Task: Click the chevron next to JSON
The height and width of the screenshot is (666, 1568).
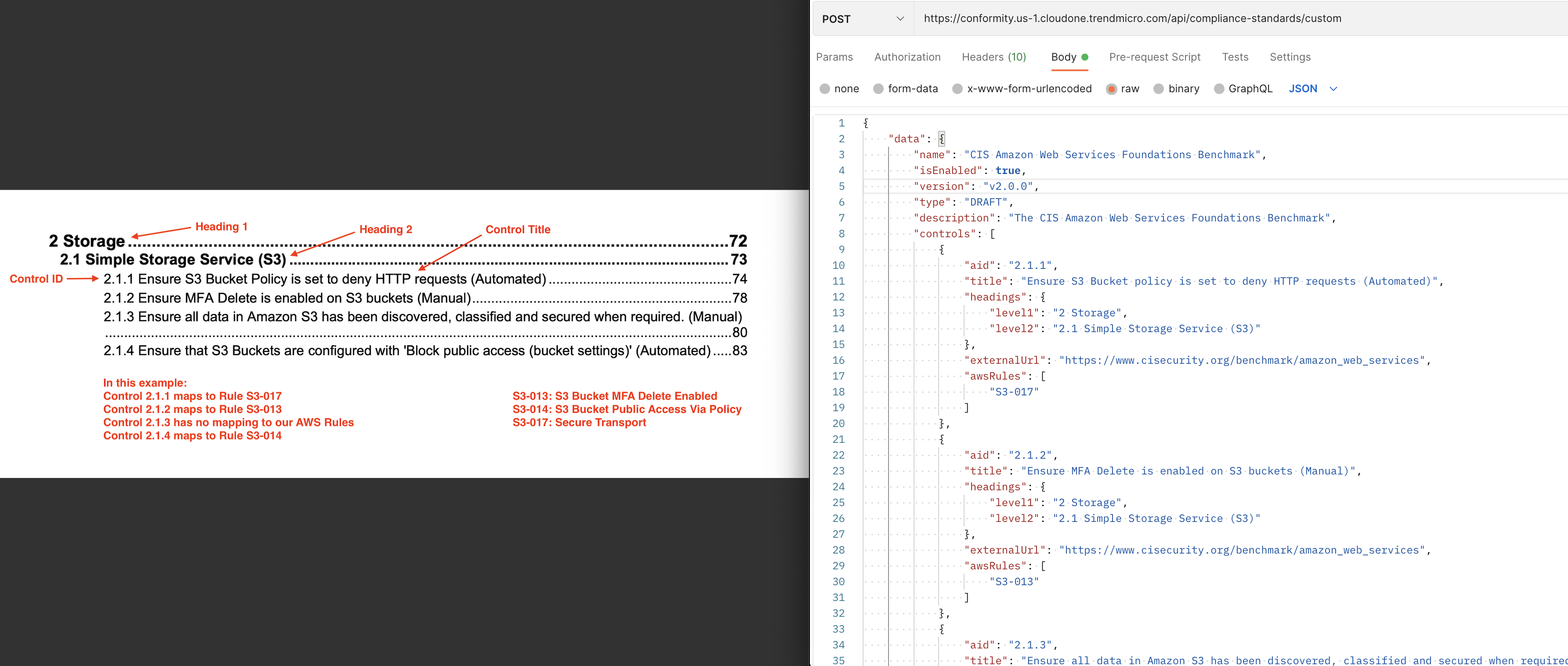Action: (x=1333, y=89)
